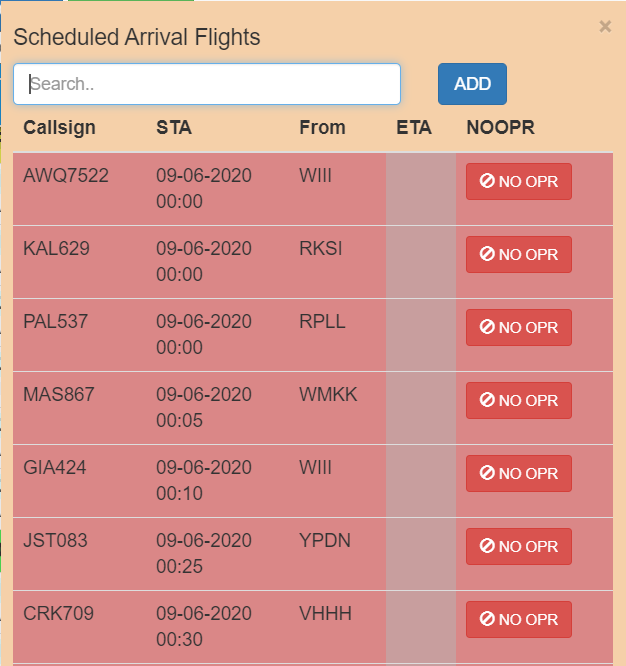Image resolution: width=626 pixels, height=666 pixels.
Task: Click the ETA cell for PAL537
Action: (x=420, y=335)
